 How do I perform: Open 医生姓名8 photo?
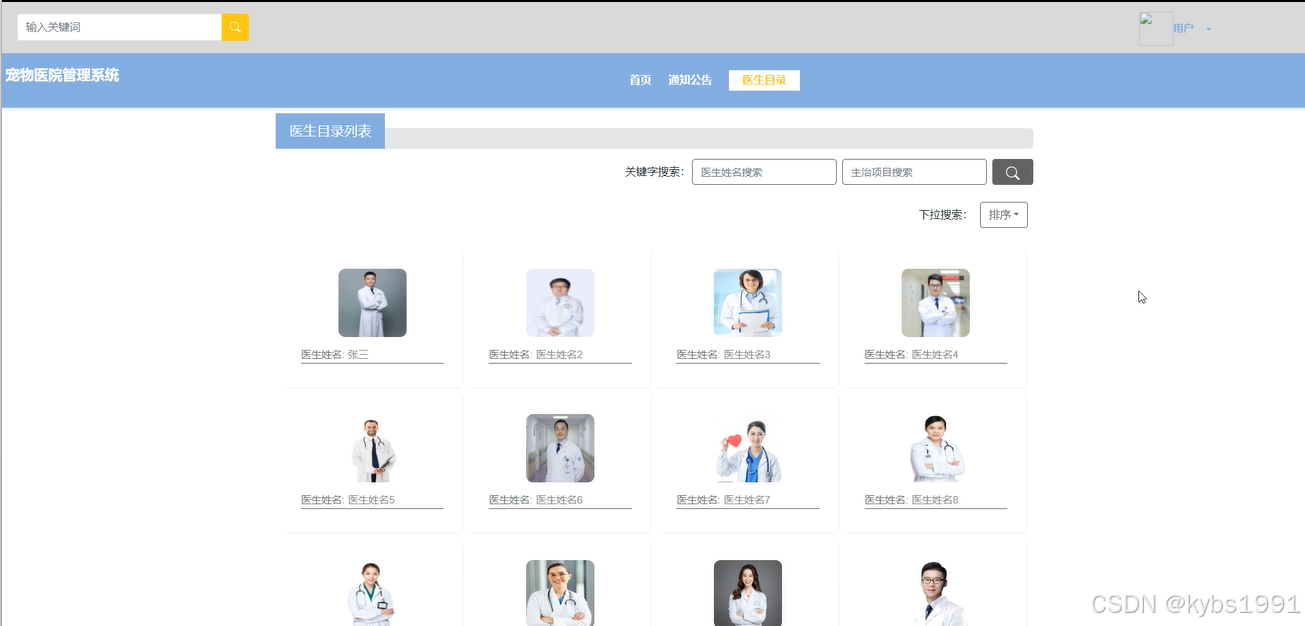(x=936, y=449)
